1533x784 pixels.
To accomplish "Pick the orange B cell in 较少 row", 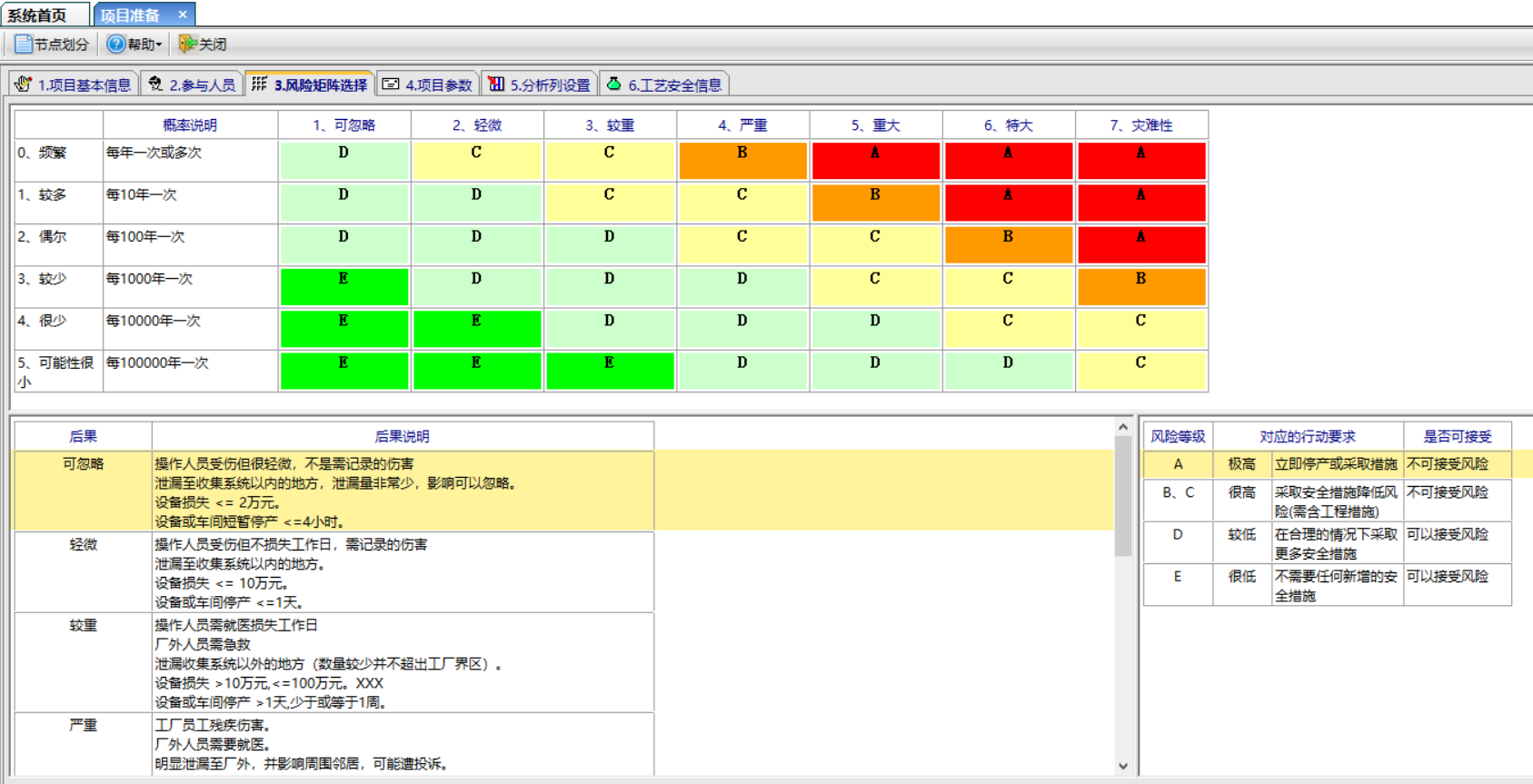I will click(x=1140, y=286).
